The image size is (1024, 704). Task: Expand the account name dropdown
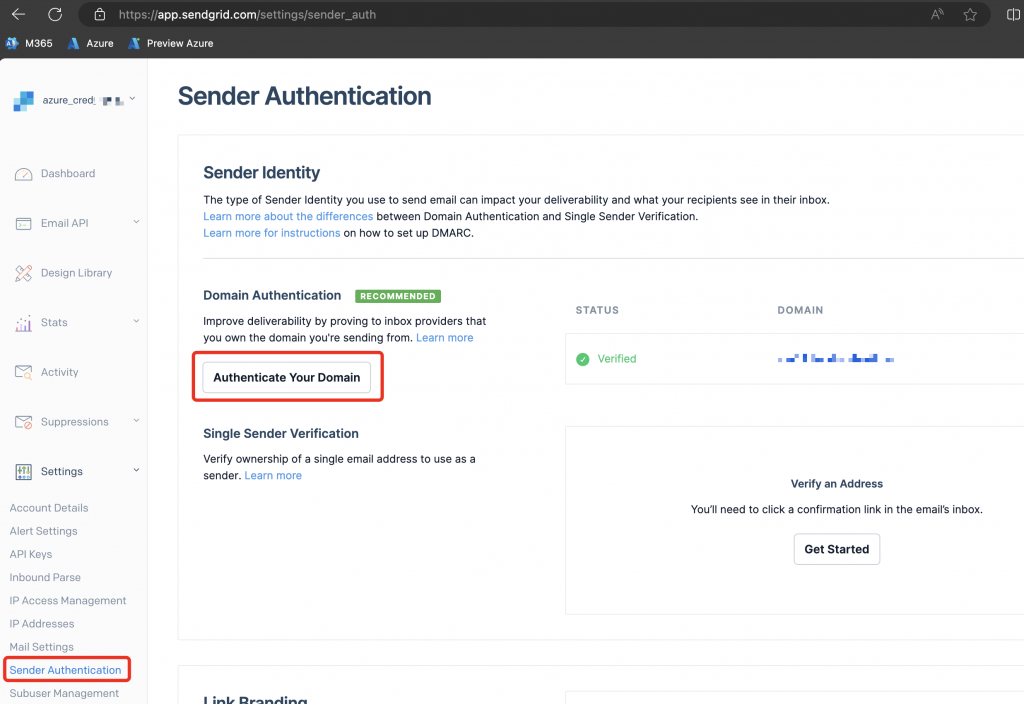pyautogui.click(x=133, y=99)
